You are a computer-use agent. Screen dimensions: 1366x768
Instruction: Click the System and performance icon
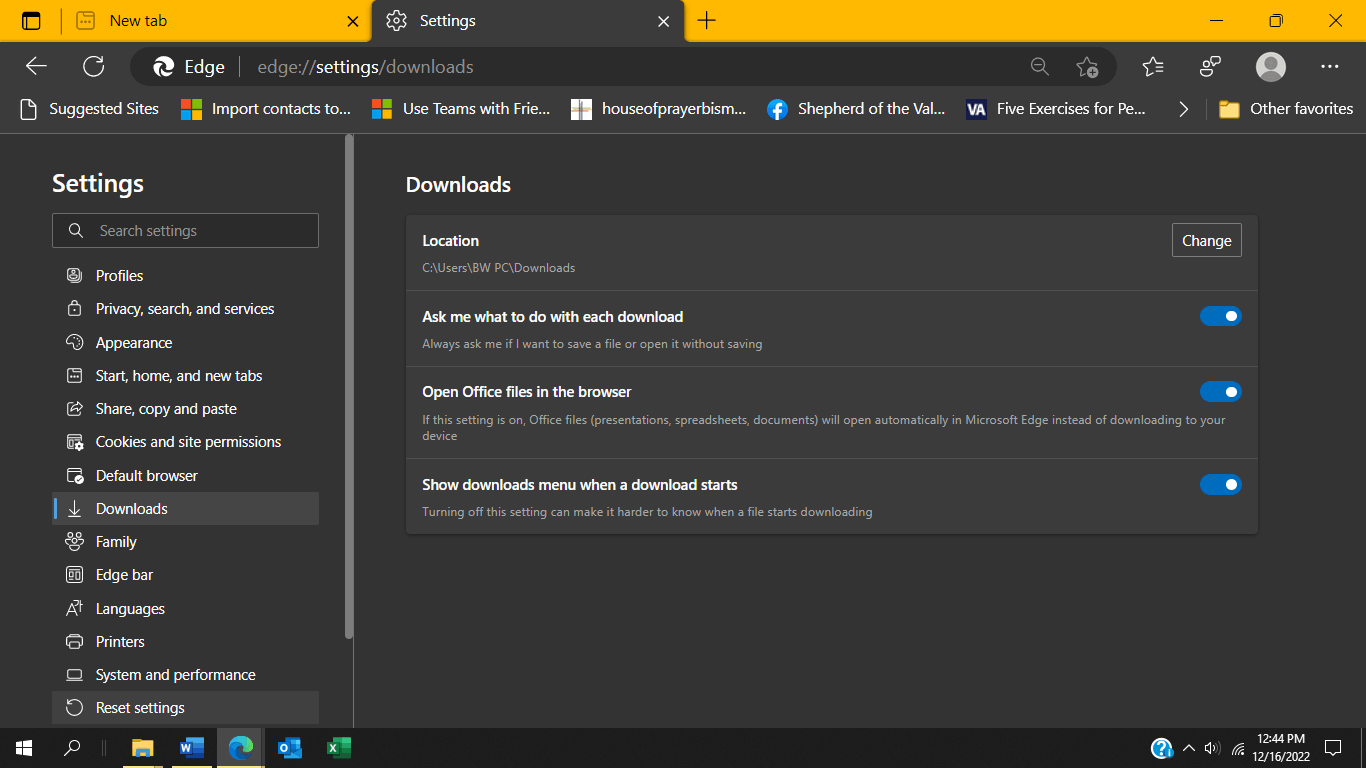pyautogui.click(x=74, y=674)
